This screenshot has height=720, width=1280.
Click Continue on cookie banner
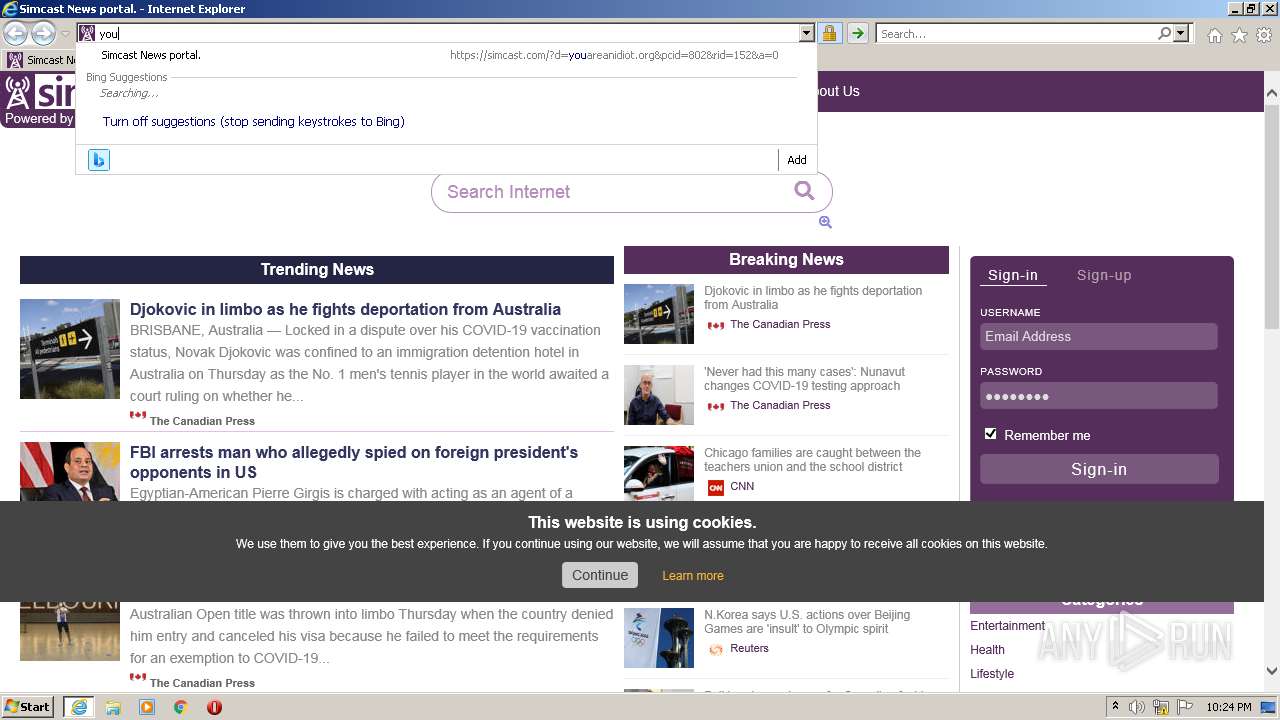(600, 575)
